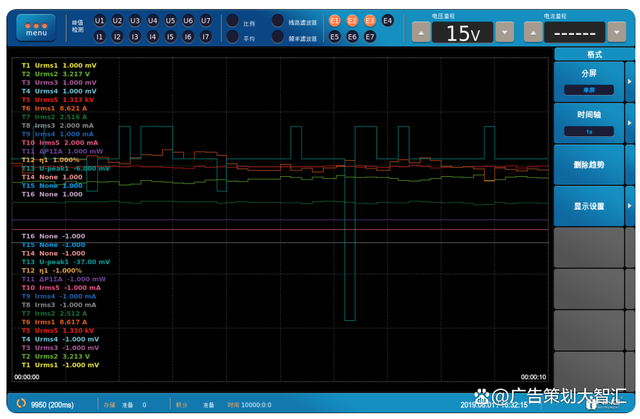Select element E4

click(387, 21)
